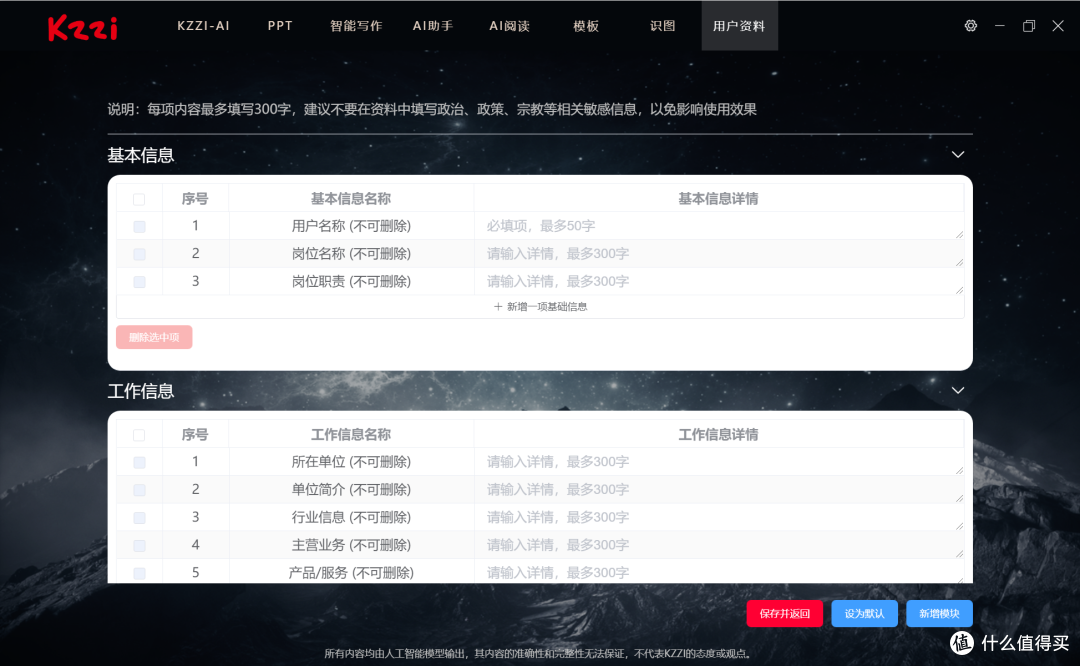The image size is (1080, 666).
Task: Click the 单位简介 (不可删除) cell
Action: coord(351,489)
